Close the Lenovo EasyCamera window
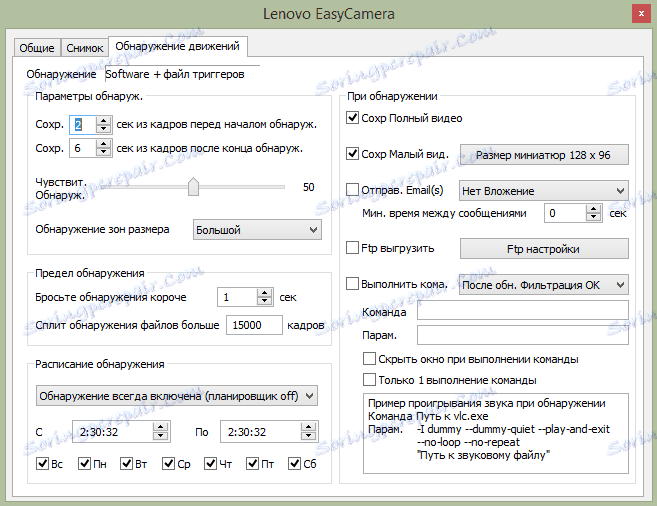Viewport: 657px width, 506px height. (x=641, y=14)
